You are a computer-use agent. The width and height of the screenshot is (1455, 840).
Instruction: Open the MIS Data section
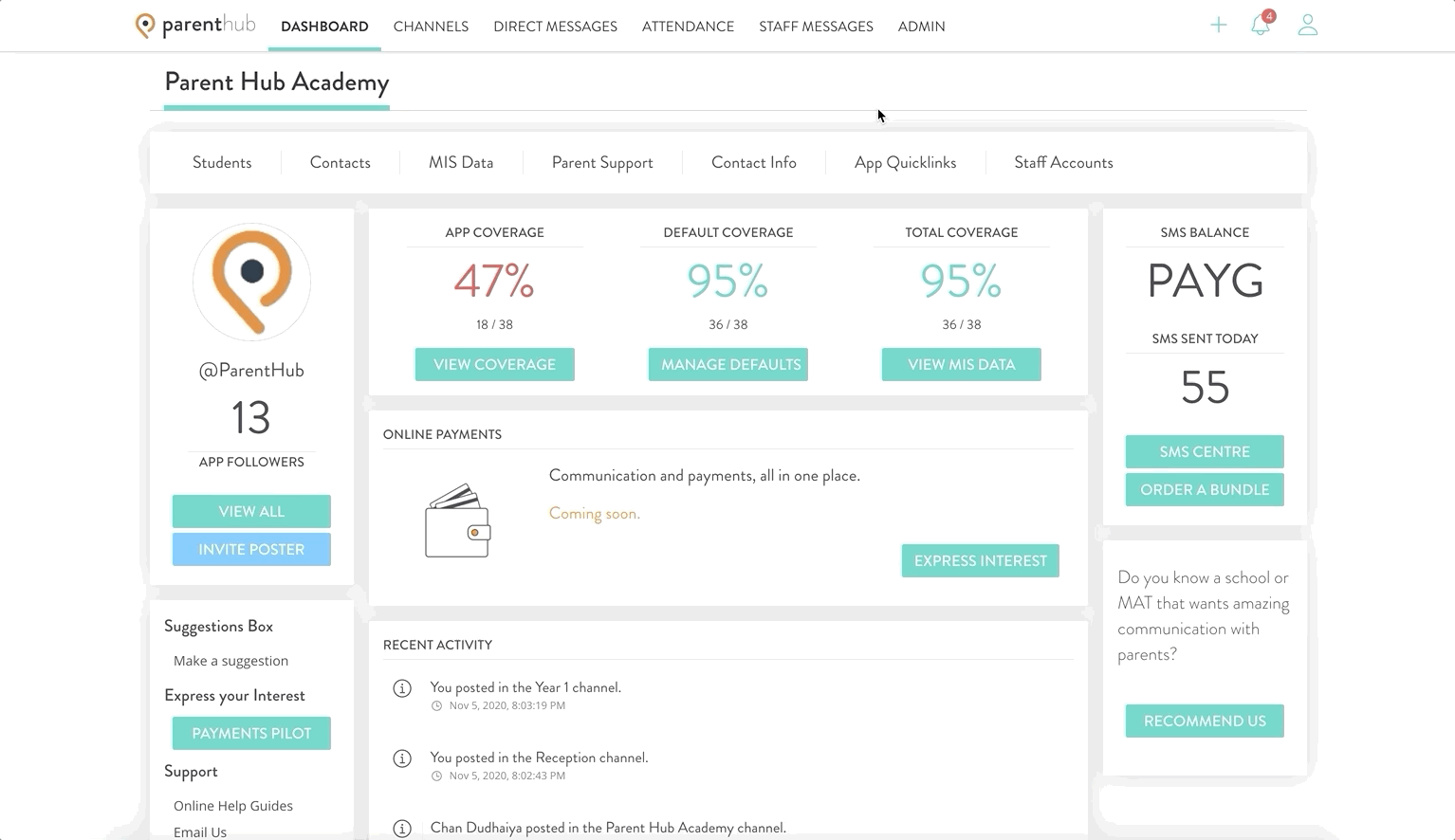point(461,163)
